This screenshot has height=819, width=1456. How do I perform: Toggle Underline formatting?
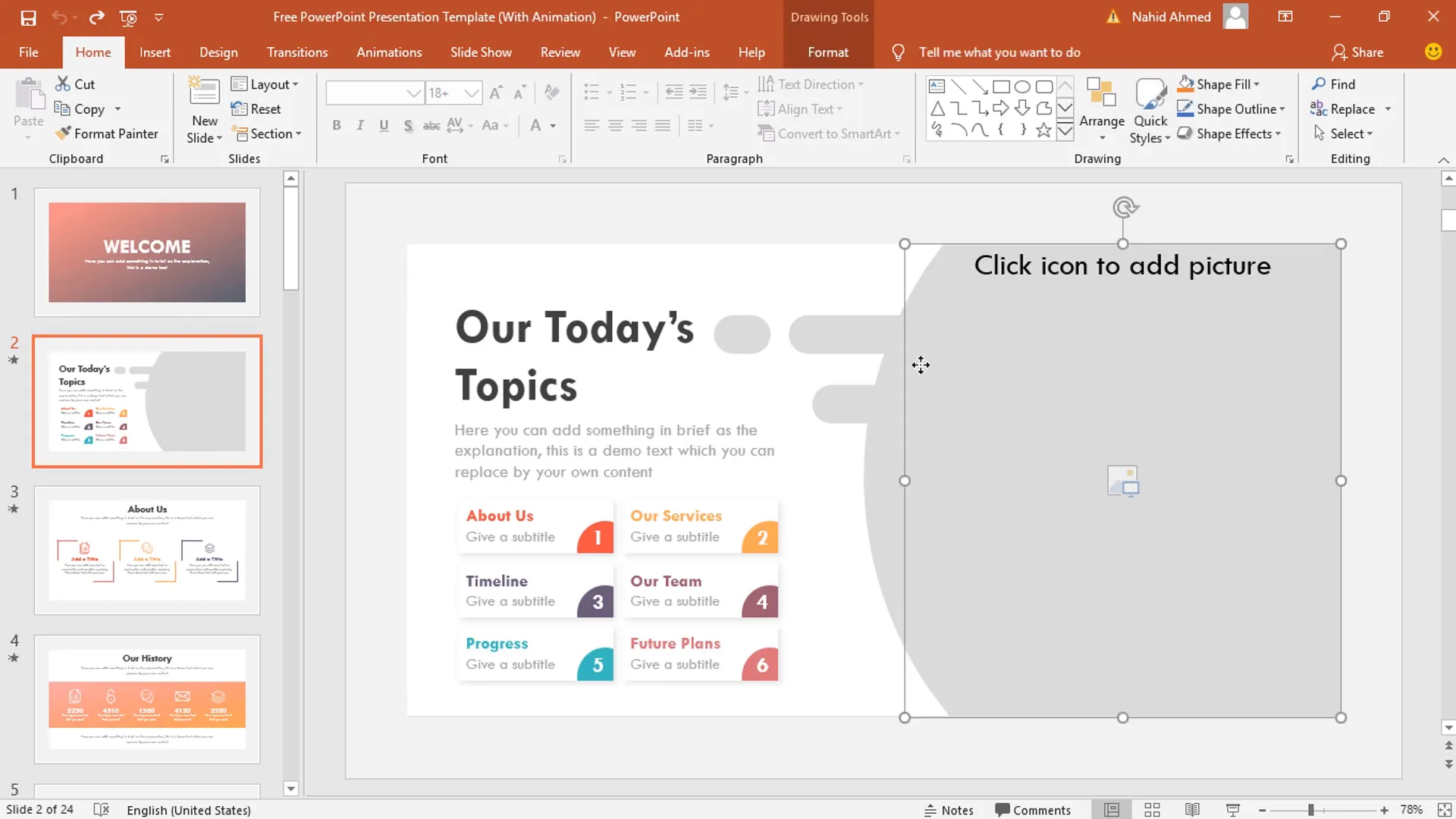tap(384, 125)
